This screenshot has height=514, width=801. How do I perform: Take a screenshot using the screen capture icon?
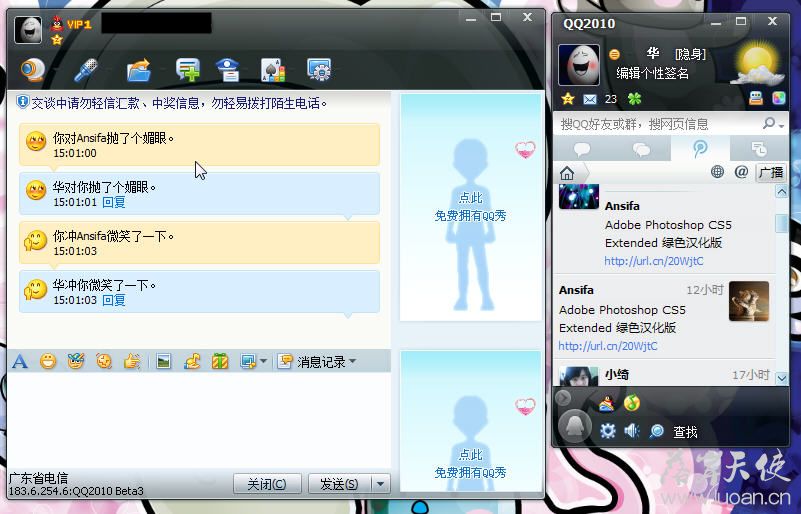[x=248, y=362]
